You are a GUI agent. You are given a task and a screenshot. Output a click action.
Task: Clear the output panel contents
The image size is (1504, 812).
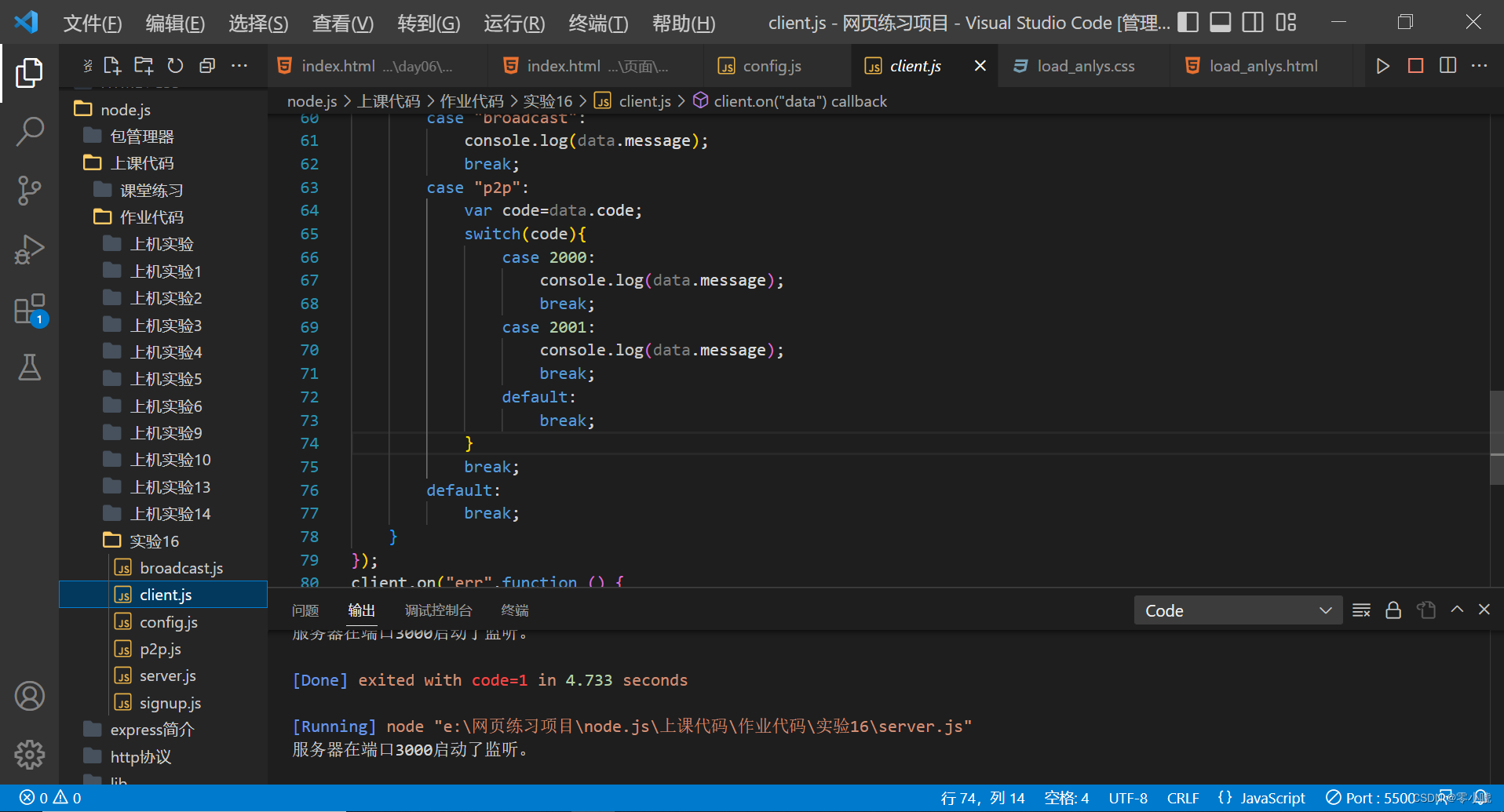(1361, 610)
